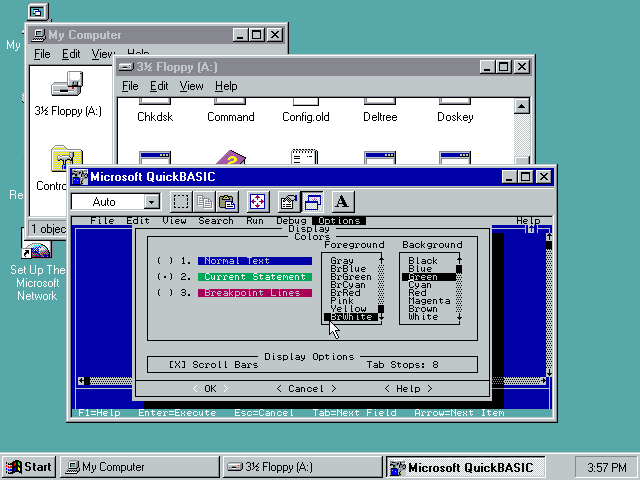Click the Set Up The Microsoft Network icon

[37, 271]
